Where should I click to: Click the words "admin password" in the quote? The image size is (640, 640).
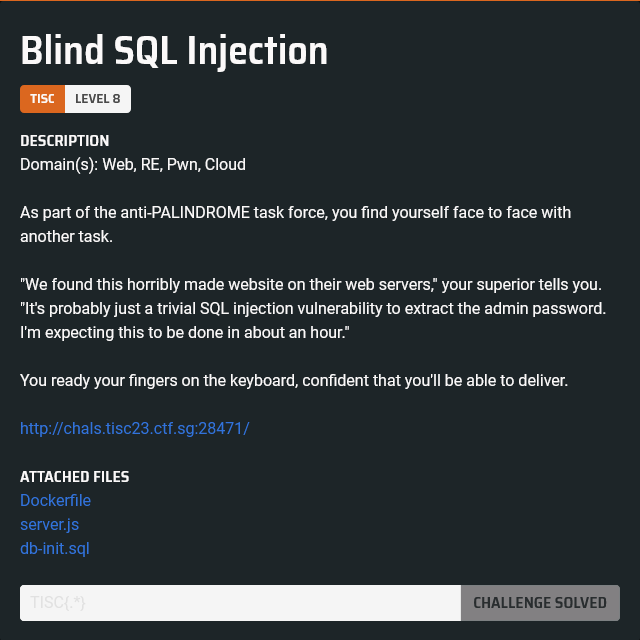click(553, 309)
